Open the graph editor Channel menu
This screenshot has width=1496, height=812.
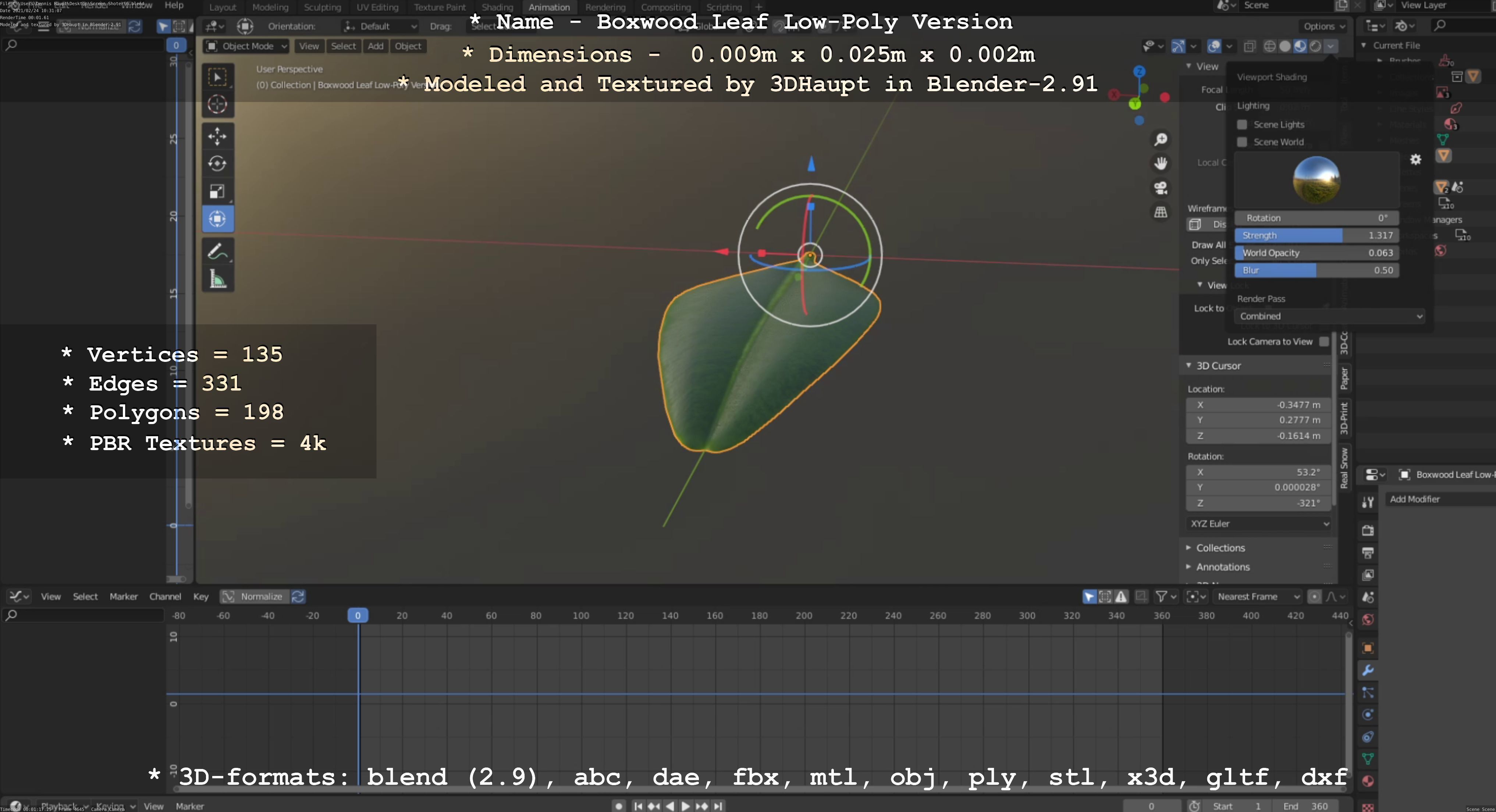[165, 596]
